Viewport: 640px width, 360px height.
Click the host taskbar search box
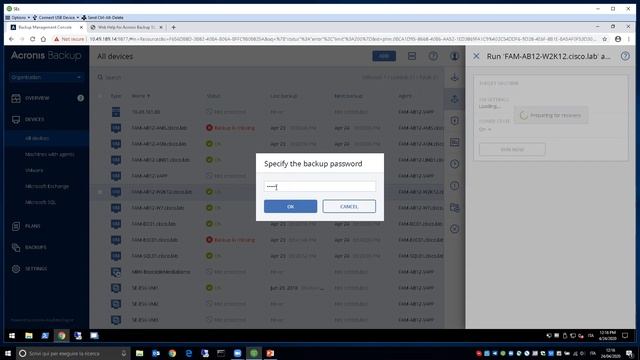[x=73, y=353]
